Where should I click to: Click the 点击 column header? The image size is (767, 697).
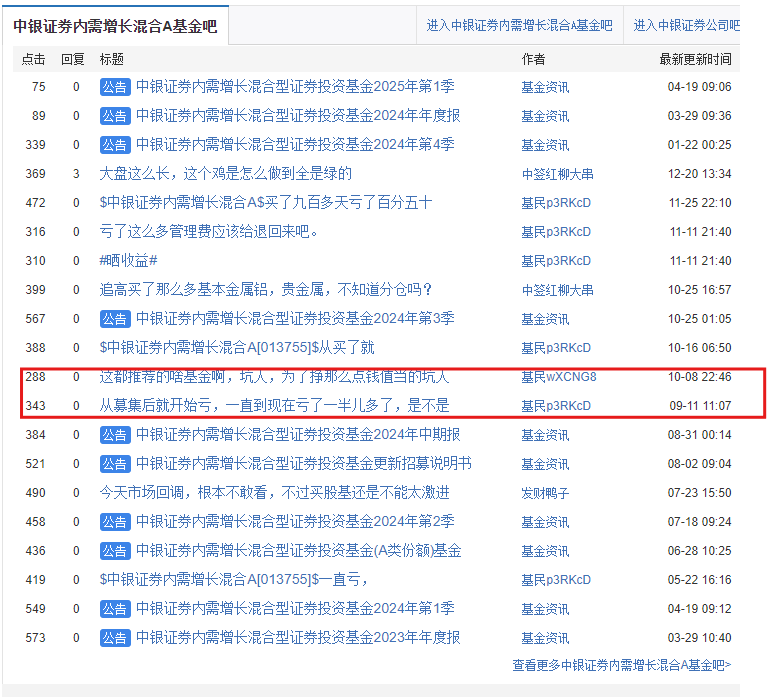pos(34,59)
